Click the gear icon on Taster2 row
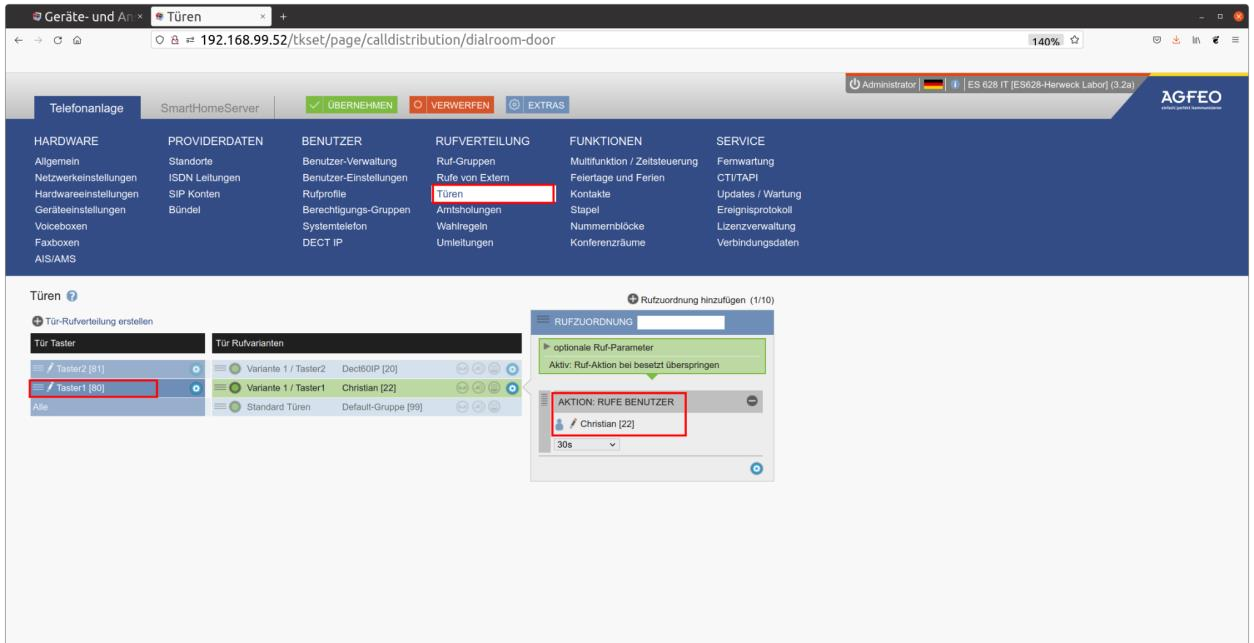The image size is (1254, 643). [x=196, y=369]
